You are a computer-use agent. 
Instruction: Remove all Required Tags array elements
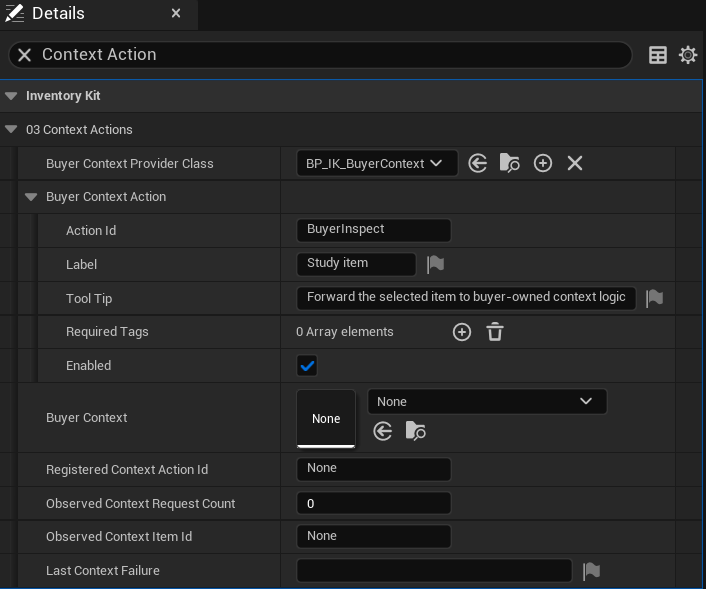[x=495, y=332]
